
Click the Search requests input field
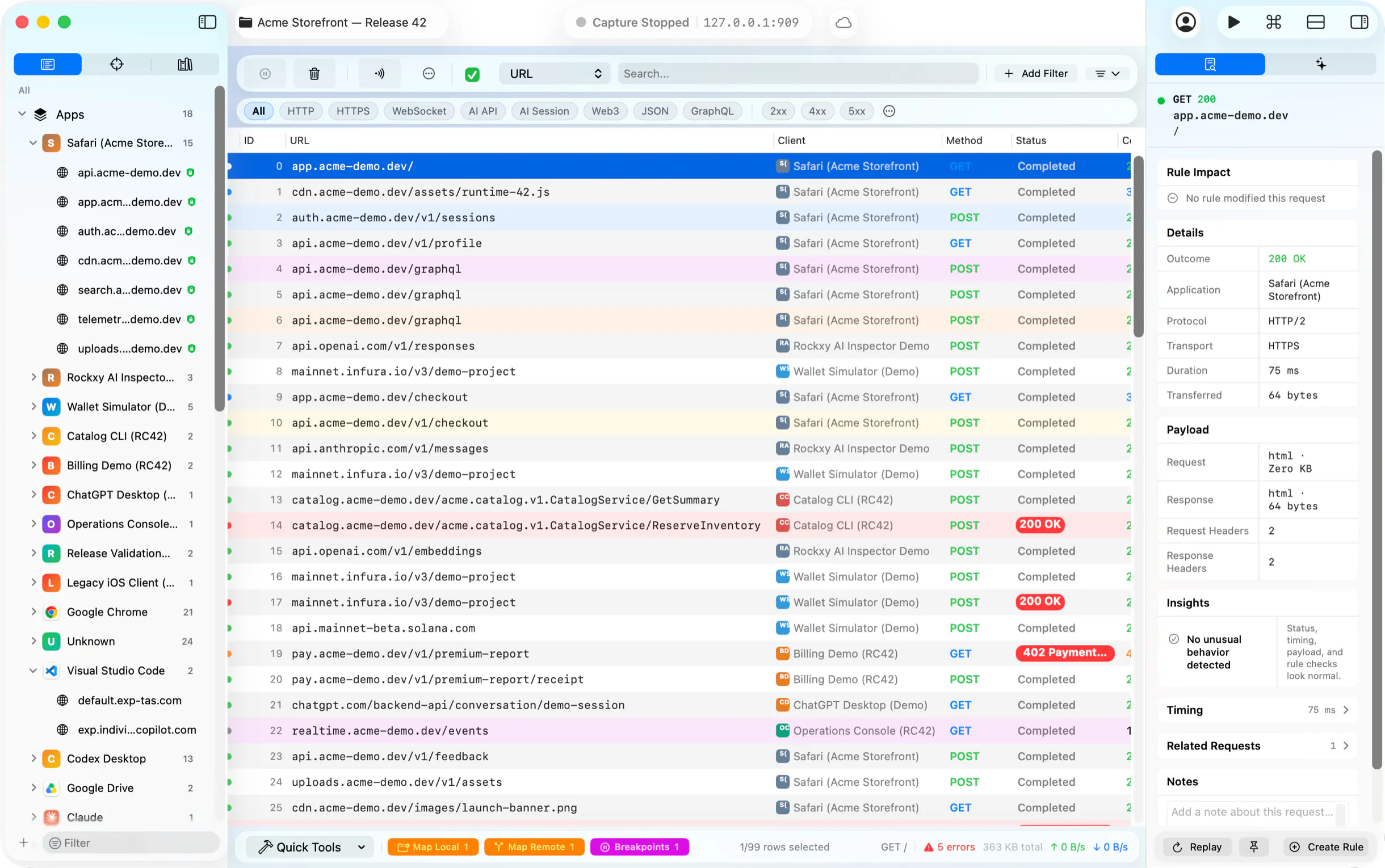(x=798, y=74)
